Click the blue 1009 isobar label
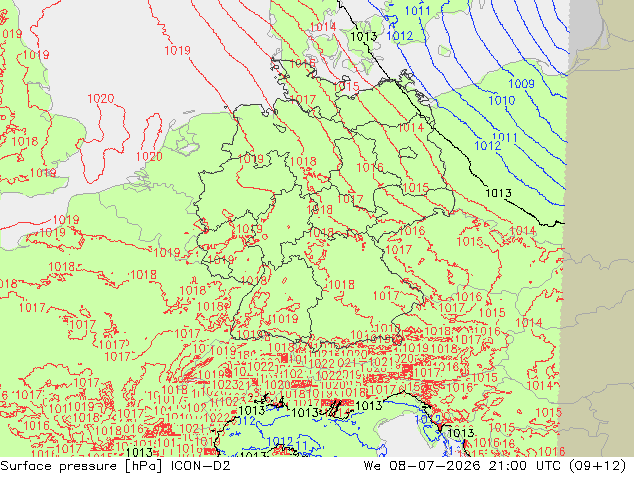634x490 pixels. [521, 84]
